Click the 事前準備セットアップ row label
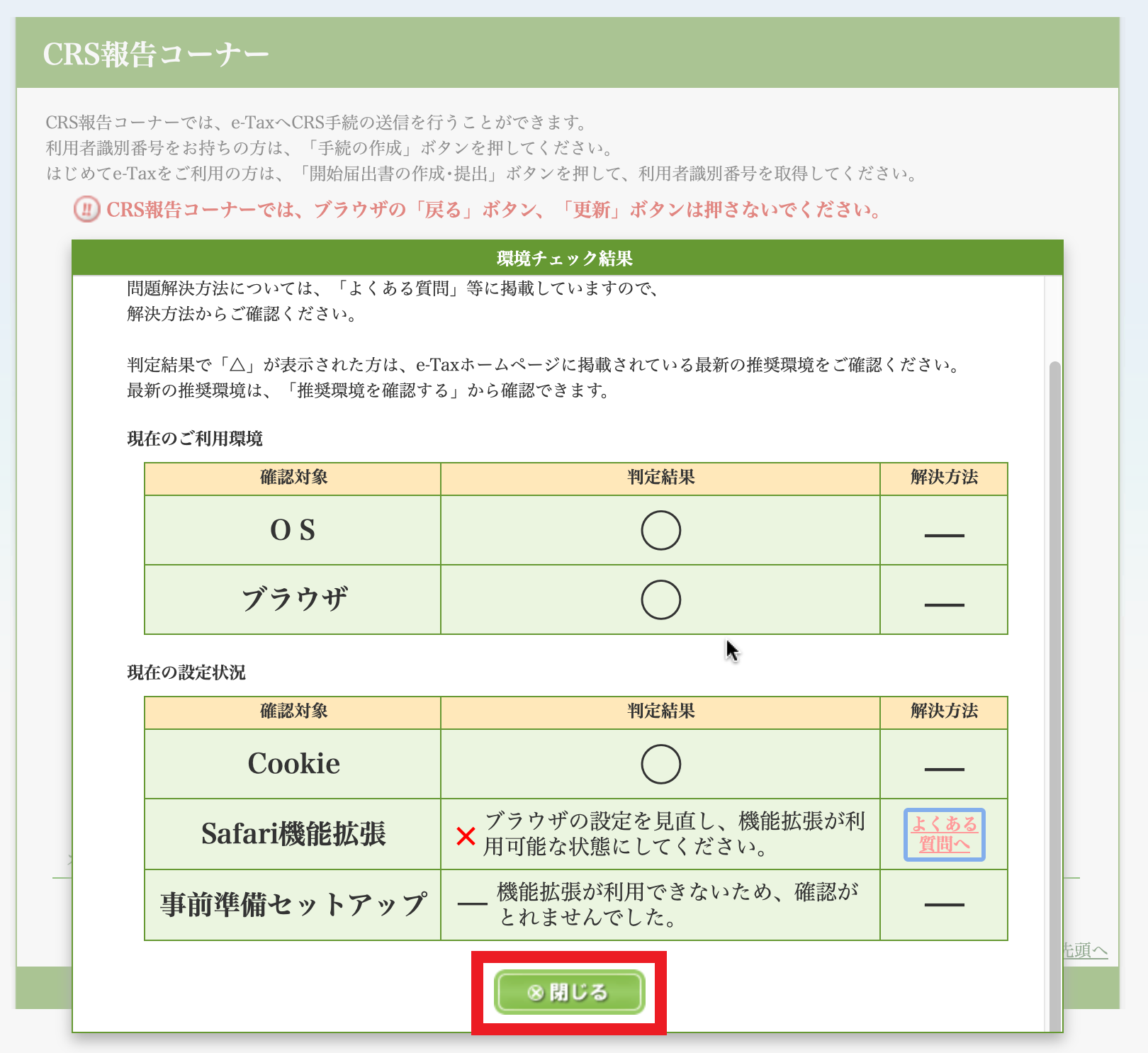 (293, 905)
